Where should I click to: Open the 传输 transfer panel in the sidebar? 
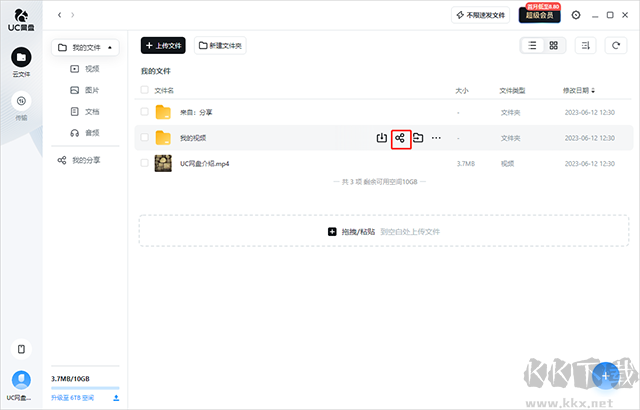(21, 101)
